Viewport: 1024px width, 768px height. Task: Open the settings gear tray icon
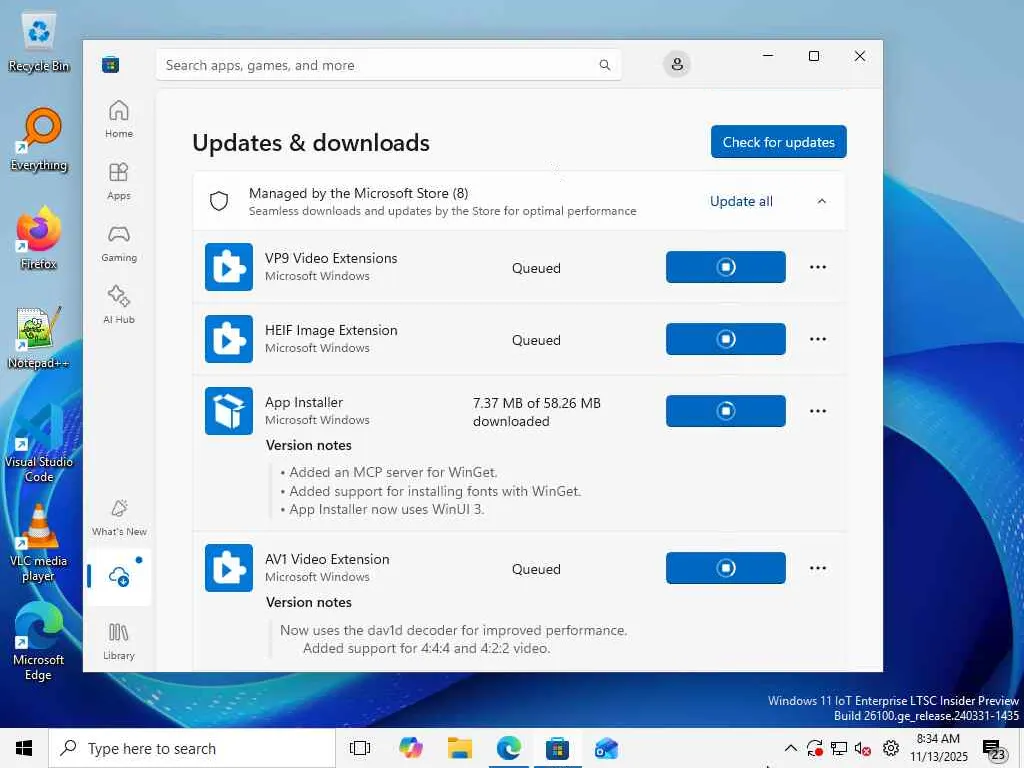pos(891,748)
